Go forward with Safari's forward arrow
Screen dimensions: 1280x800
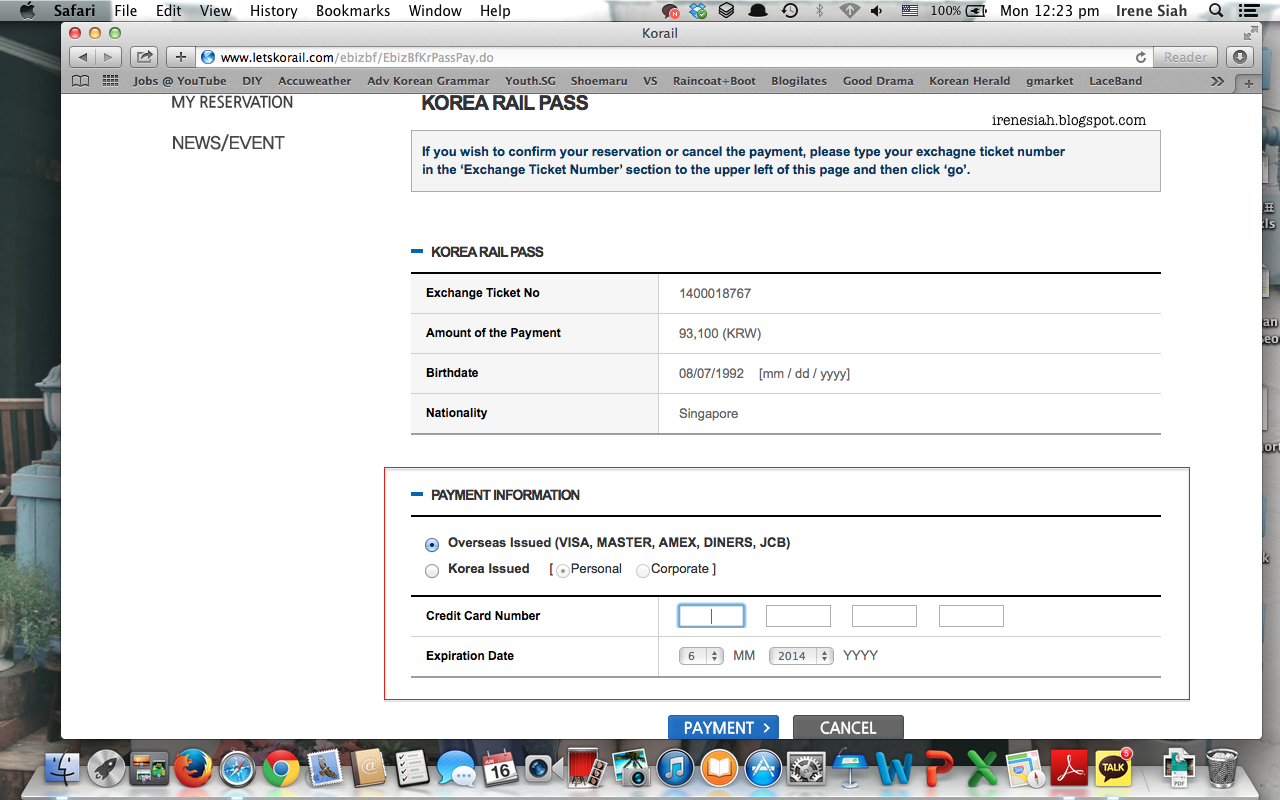109,57
